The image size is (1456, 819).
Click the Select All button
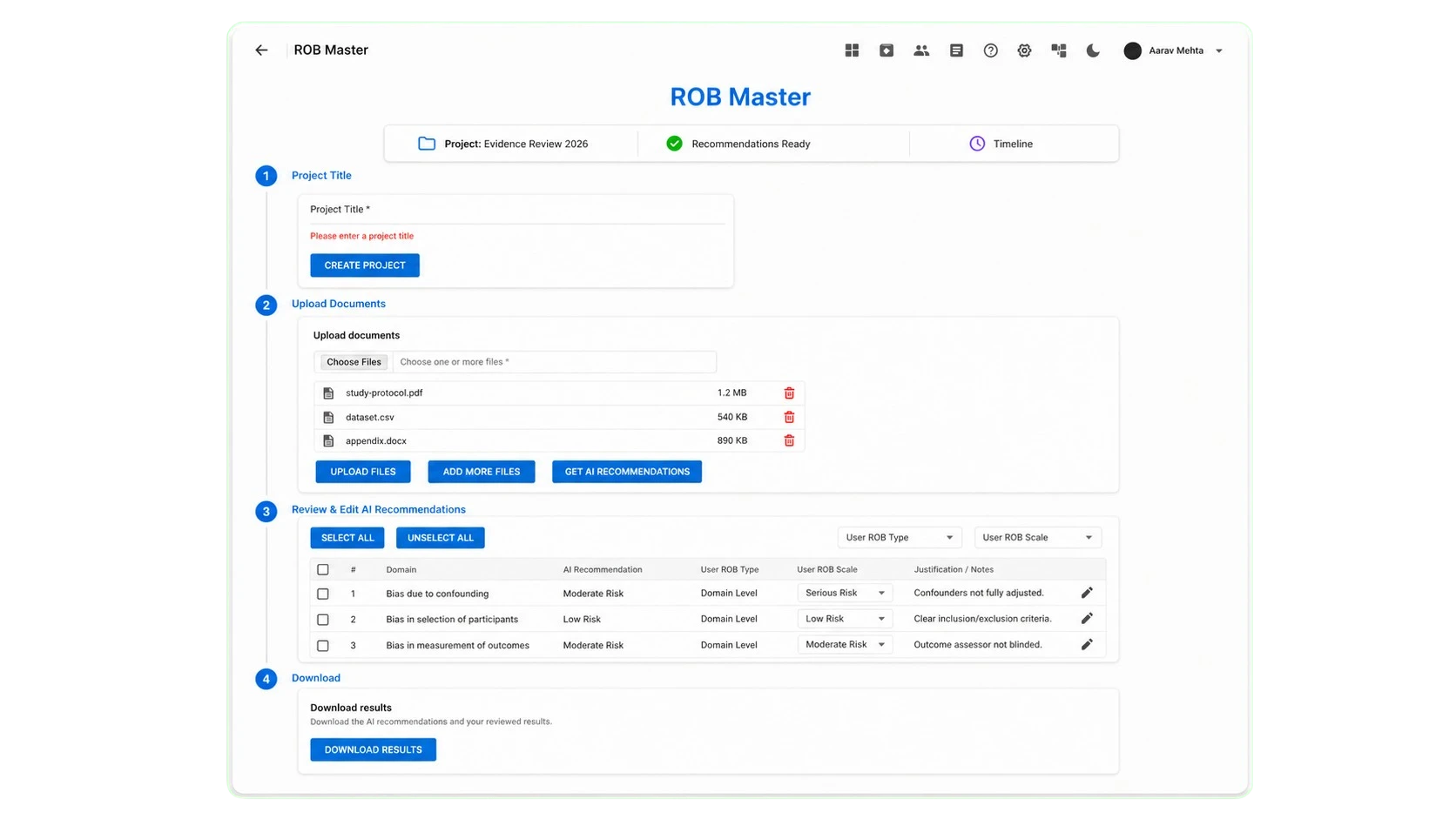(347, 538)
